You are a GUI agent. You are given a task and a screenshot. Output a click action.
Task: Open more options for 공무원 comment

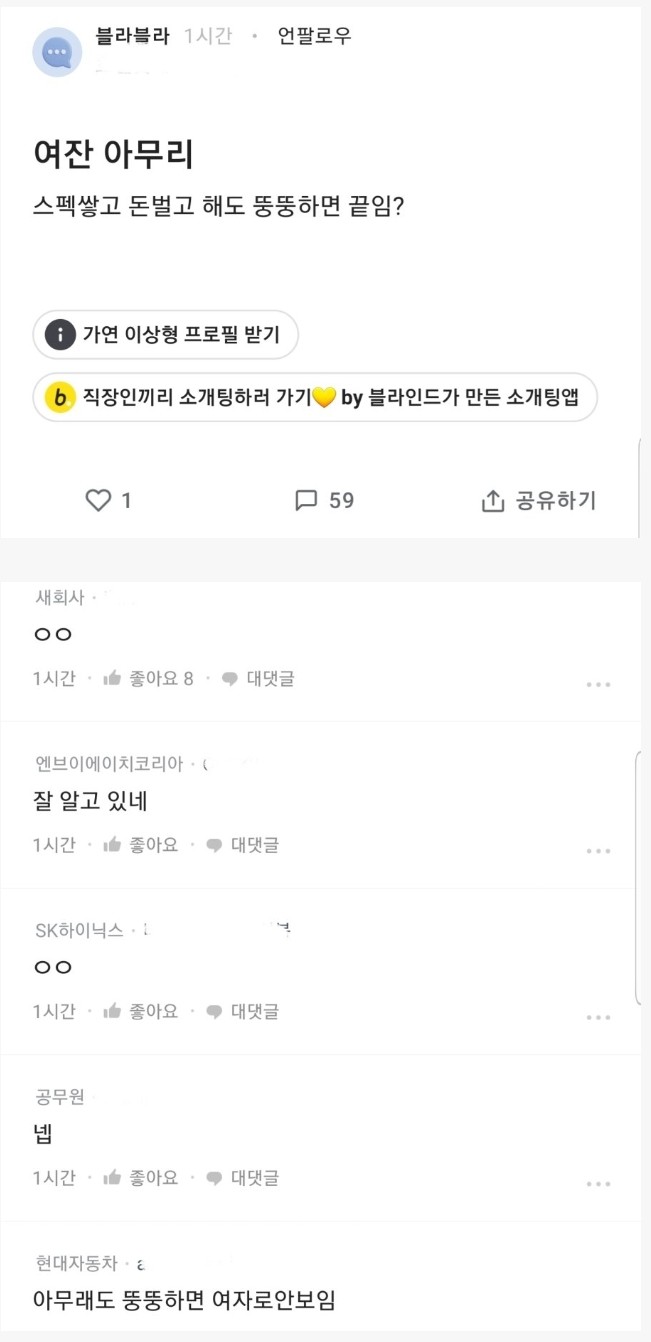[598, 1184]
